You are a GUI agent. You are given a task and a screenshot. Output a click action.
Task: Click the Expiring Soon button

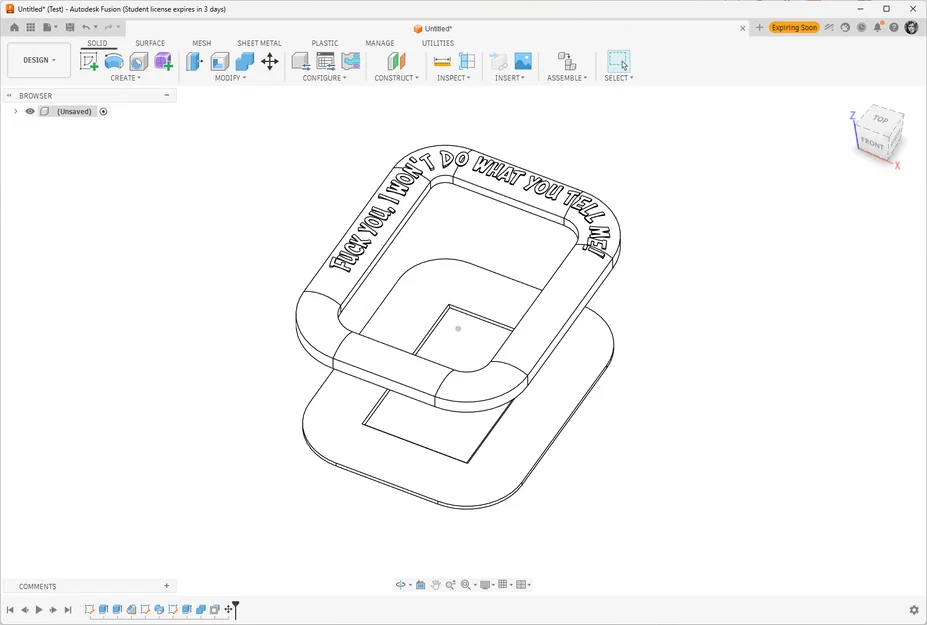pos(794,27)
